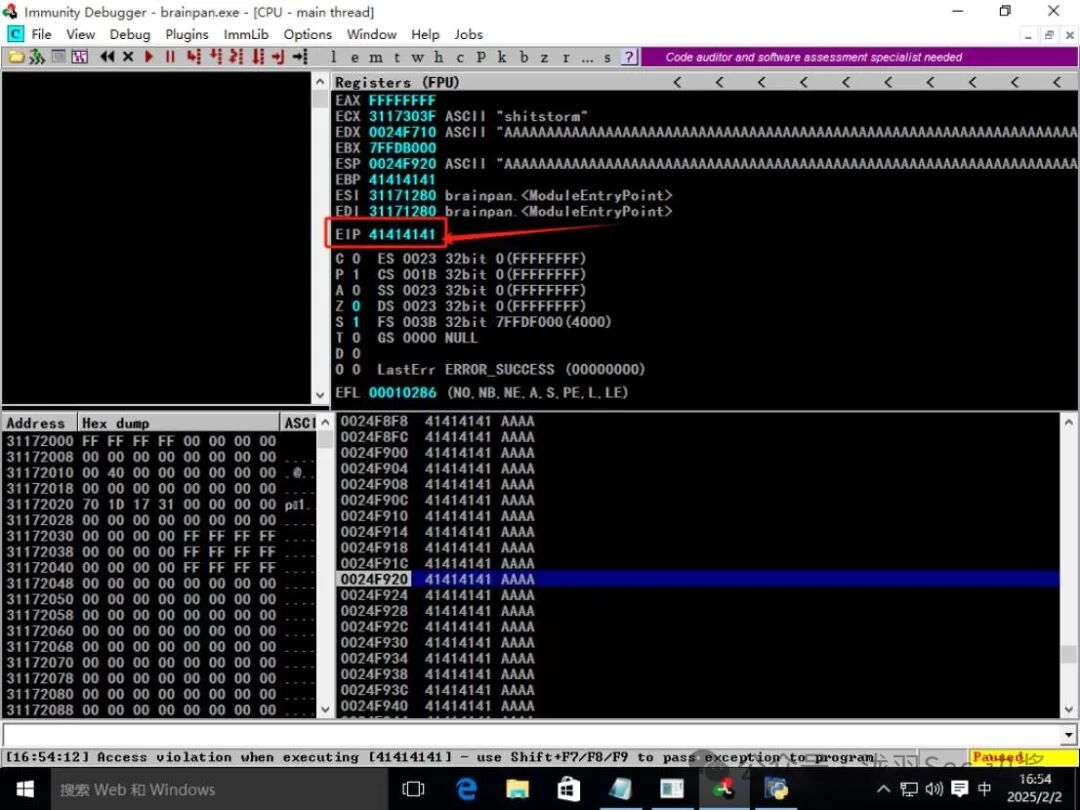Open the Jobs menu
1080x810 pixels.
coord(468,34)
